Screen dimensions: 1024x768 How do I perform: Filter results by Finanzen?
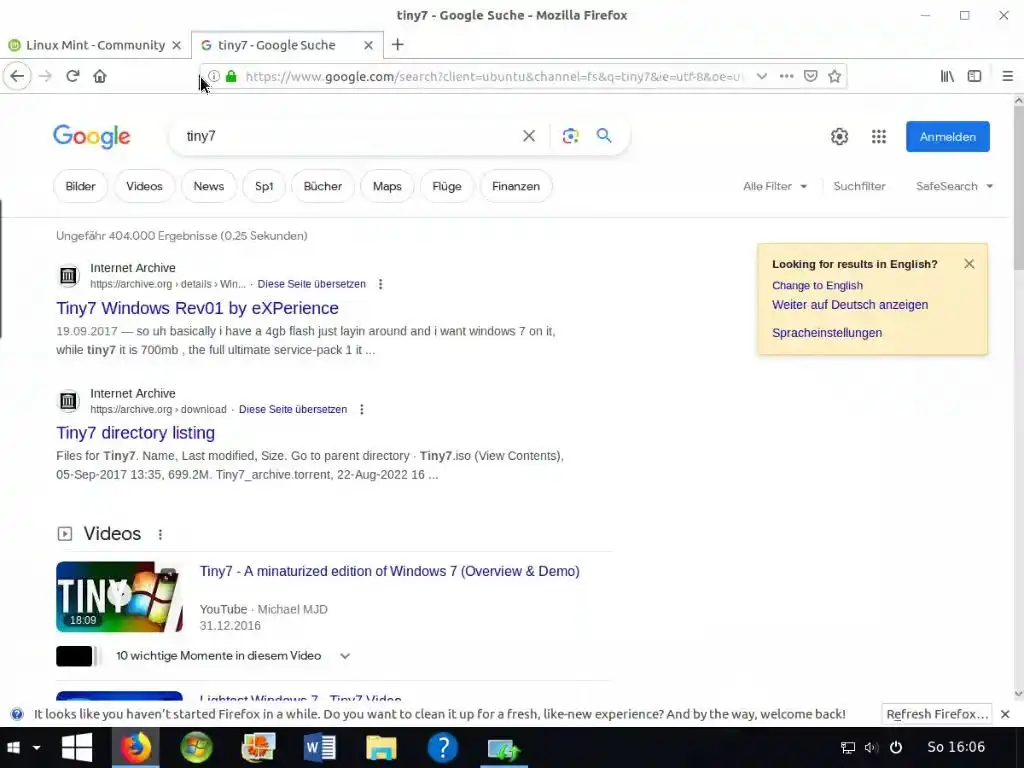click(x=516, y=186)
